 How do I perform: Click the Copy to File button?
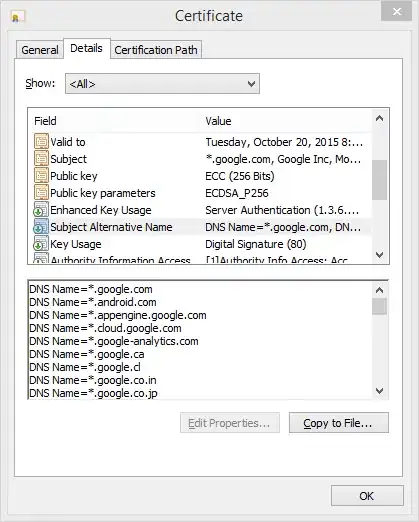(339, 423)
